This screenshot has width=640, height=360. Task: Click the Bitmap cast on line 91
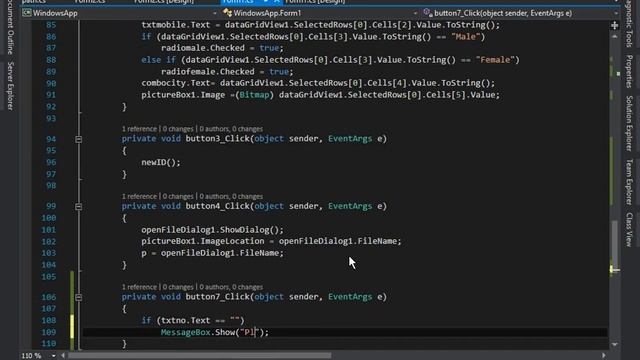(255, 95)
